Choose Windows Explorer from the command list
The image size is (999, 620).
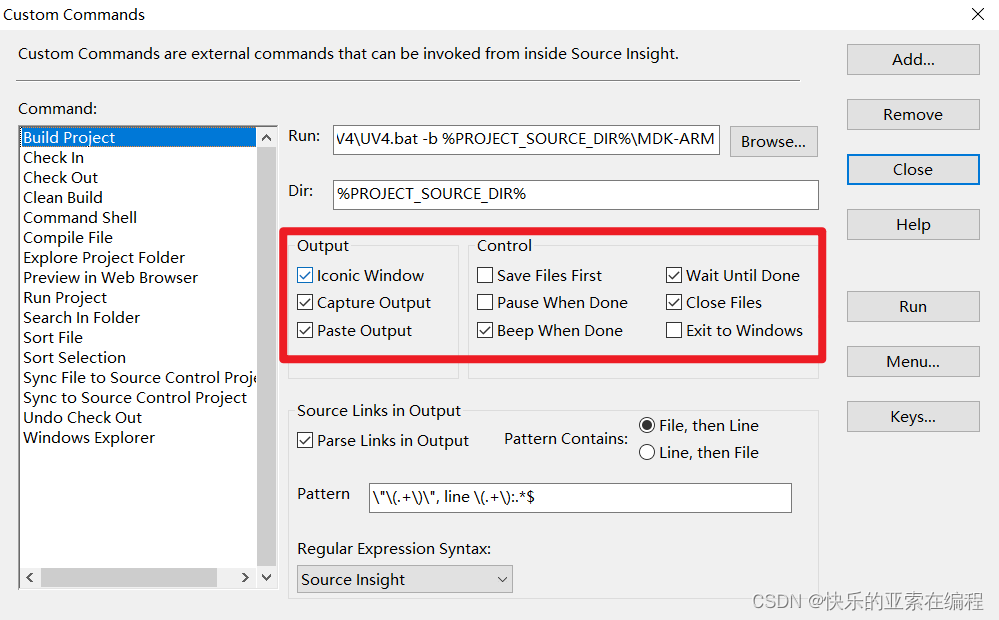(x=89, y=437)
